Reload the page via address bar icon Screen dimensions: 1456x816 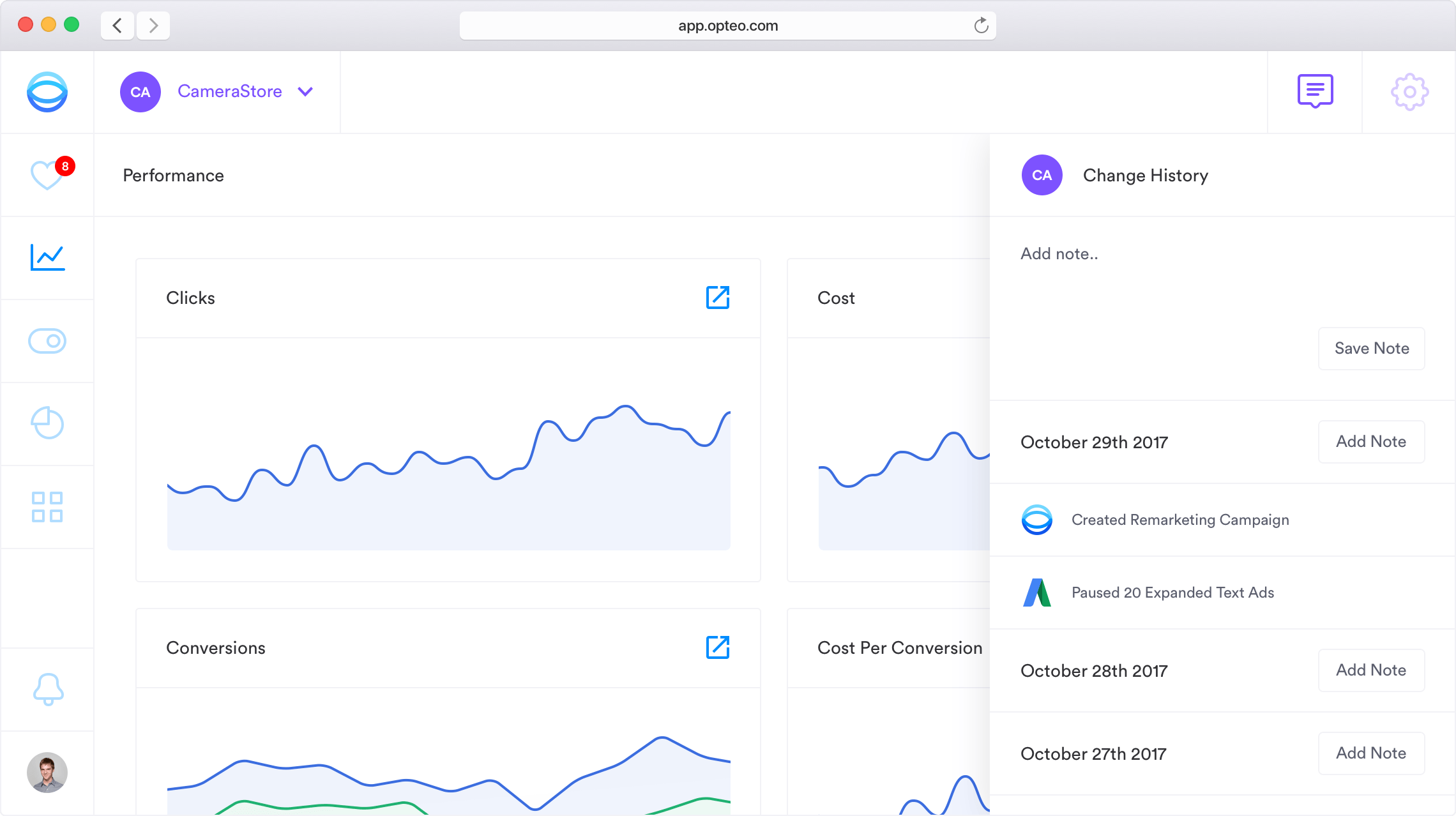(981, 26)
